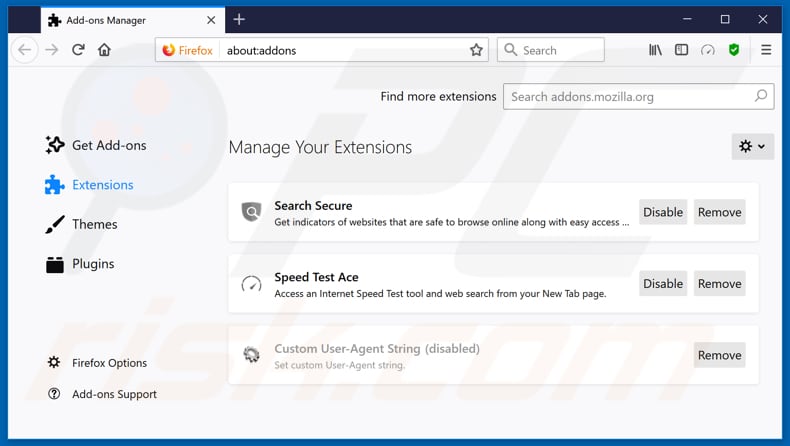
Task: Open a new tab with plus button
Action: pos(239,20)
